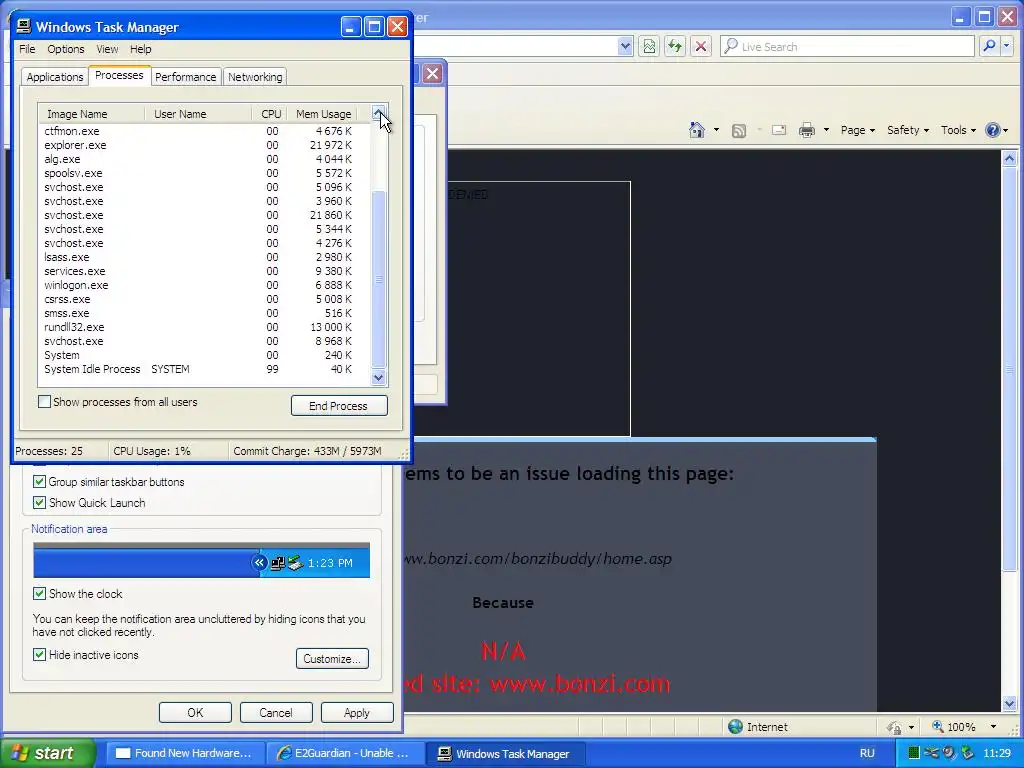Open the address bar dropdown arrow in IE
1024x768 pixels.
click(x=625, y=46)
